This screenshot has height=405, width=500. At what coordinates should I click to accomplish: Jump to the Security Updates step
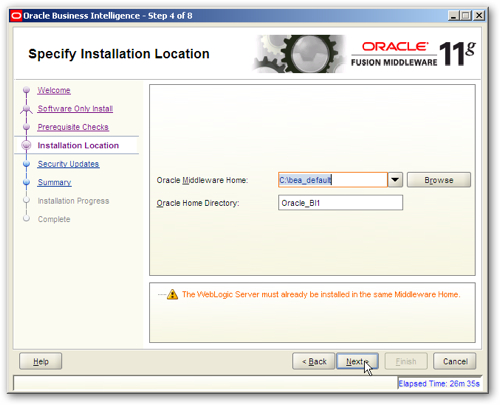point(68,164)
